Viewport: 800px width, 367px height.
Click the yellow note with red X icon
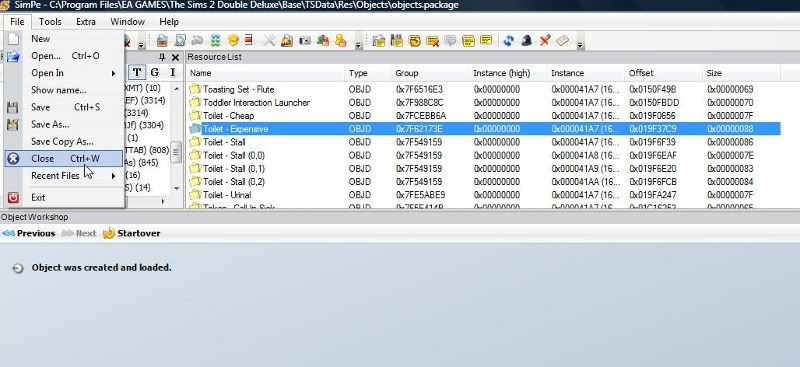coord(433,40)
